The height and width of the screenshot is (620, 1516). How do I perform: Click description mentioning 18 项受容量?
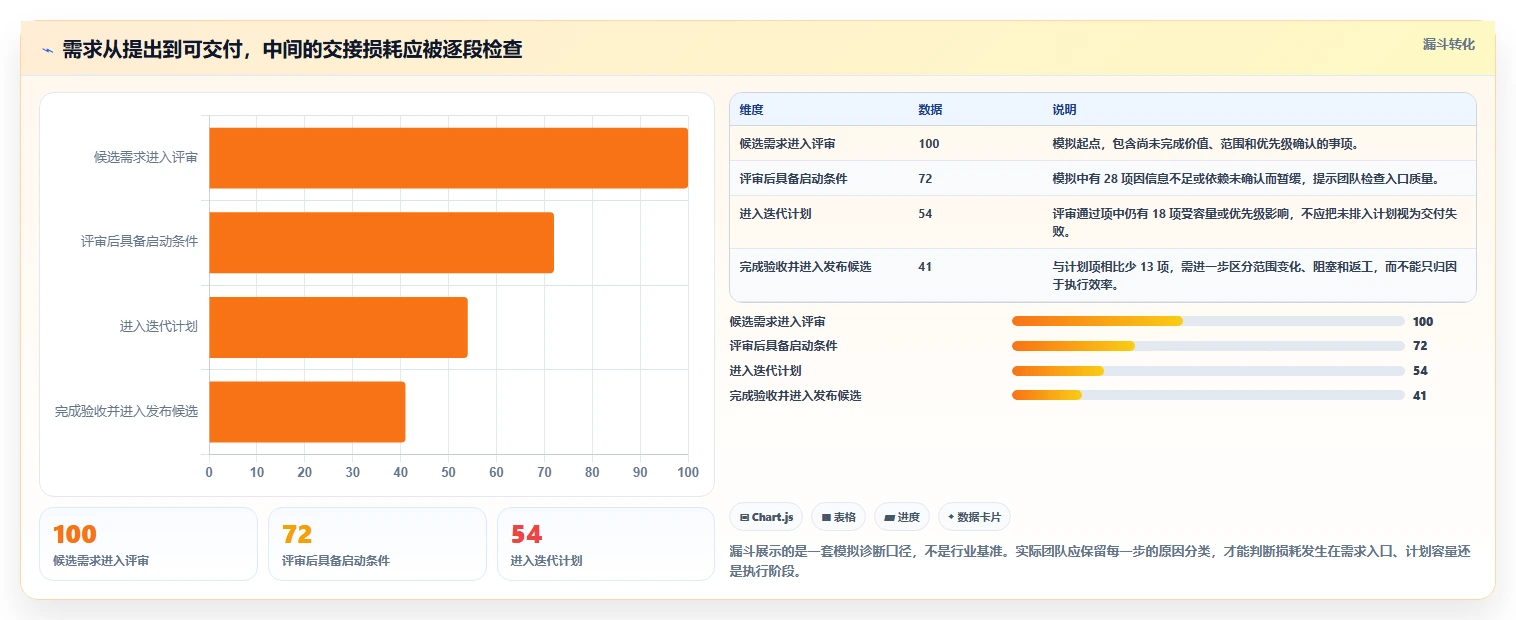pos(1254,222)
